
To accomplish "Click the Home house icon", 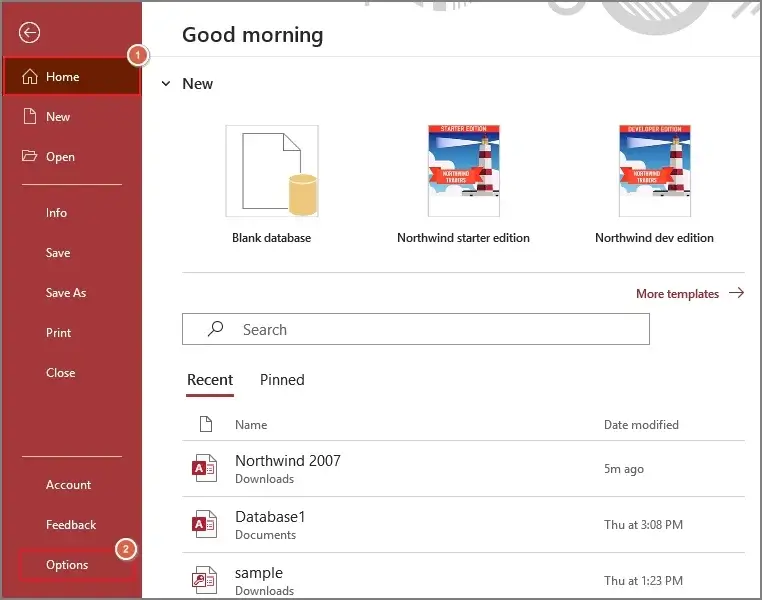I will [29, 77].
